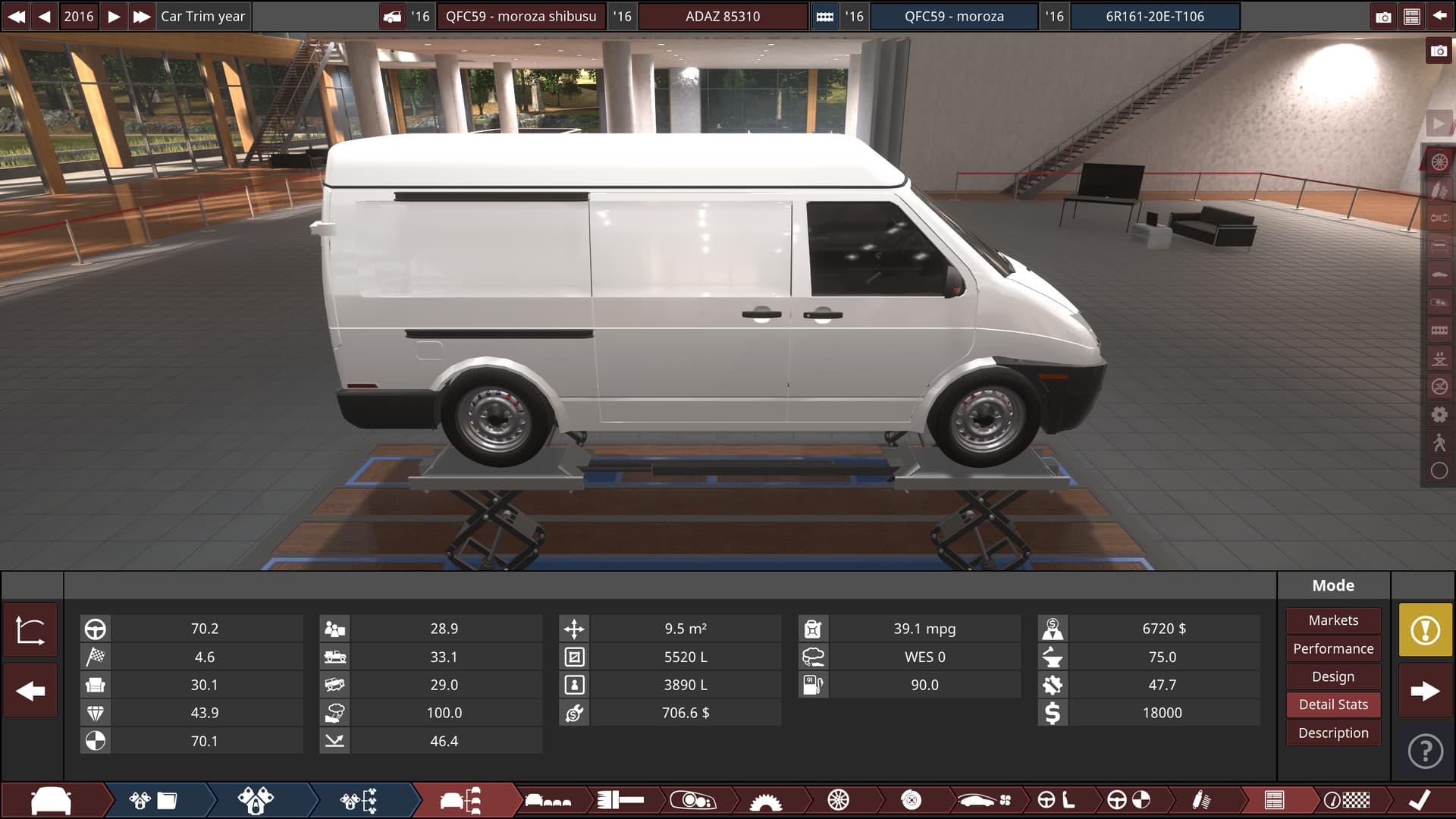Image resolution: width=1456 pixels, height=819 pixels.
Task: Toggle the walking pedestrian view icon
Action: click(x=1439, y=442)
